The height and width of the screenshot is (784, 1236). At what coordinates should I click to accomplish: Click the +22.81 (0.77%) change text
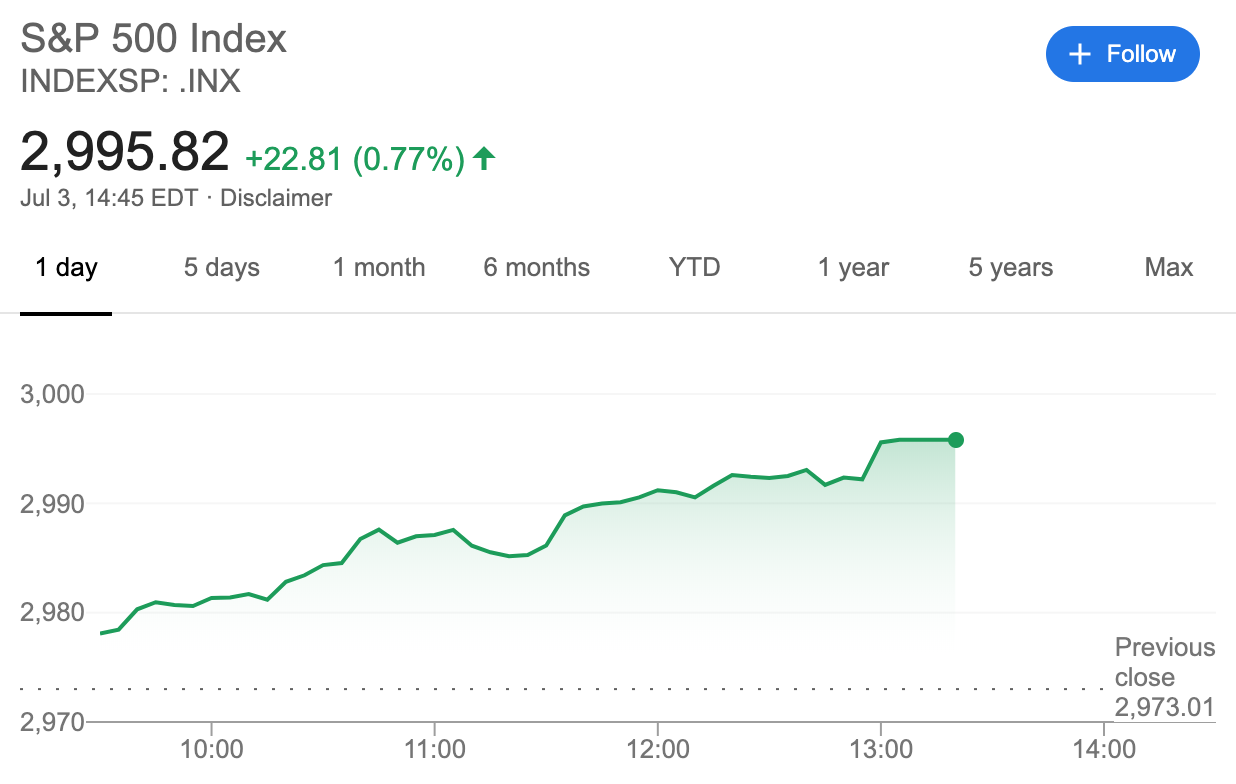tap(355, 159)
